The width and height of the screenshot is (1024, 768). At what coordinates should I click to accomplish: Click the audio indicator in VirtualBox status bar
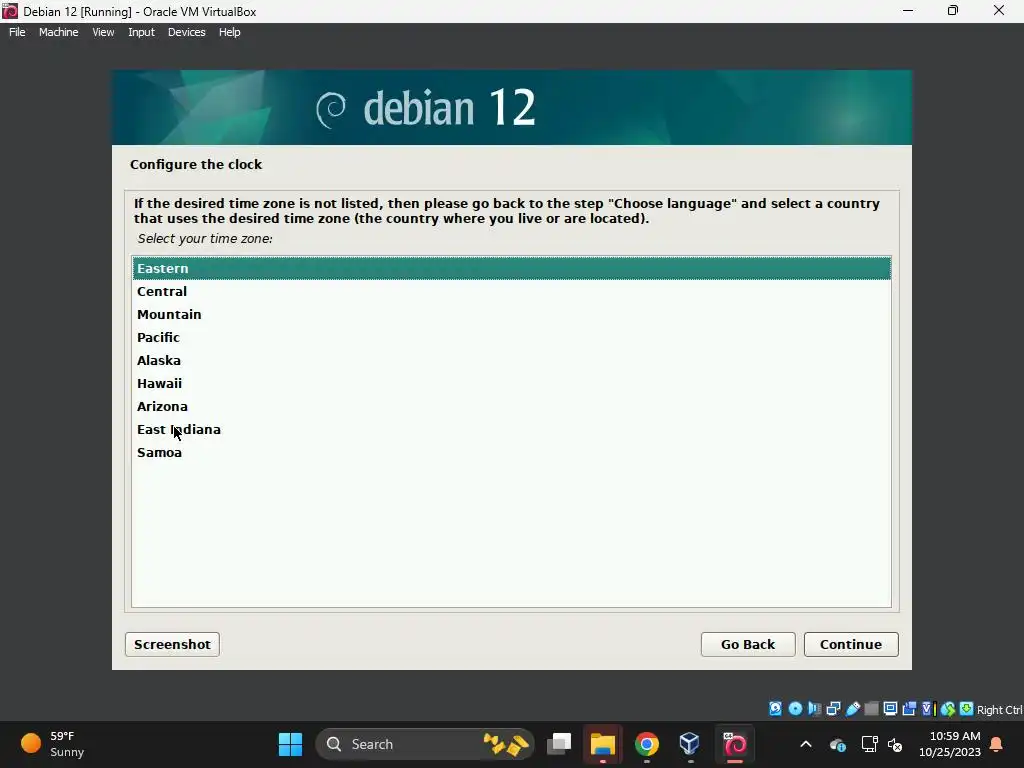[x=814, y=709]
